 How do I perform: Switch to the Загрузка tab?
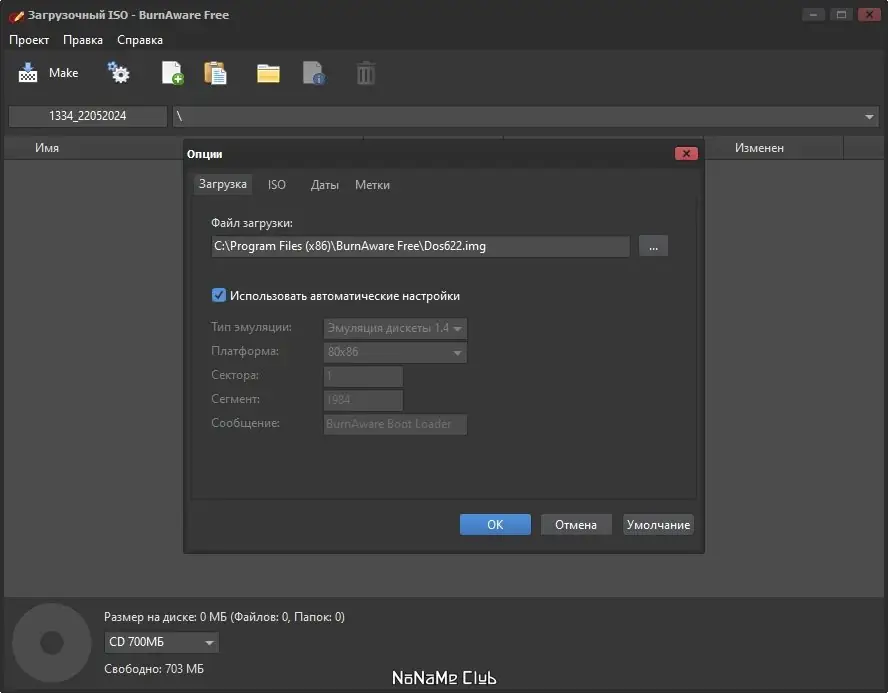click(223, 185)
